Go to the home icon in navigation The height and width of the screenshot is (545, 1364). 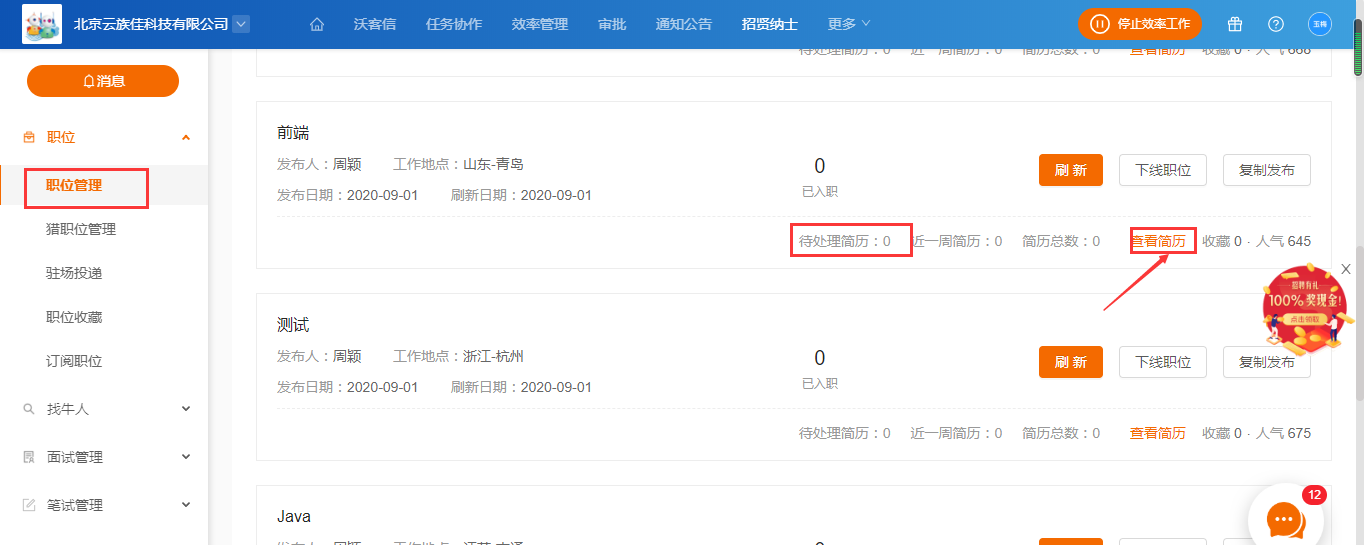click(x=317, y=24)
